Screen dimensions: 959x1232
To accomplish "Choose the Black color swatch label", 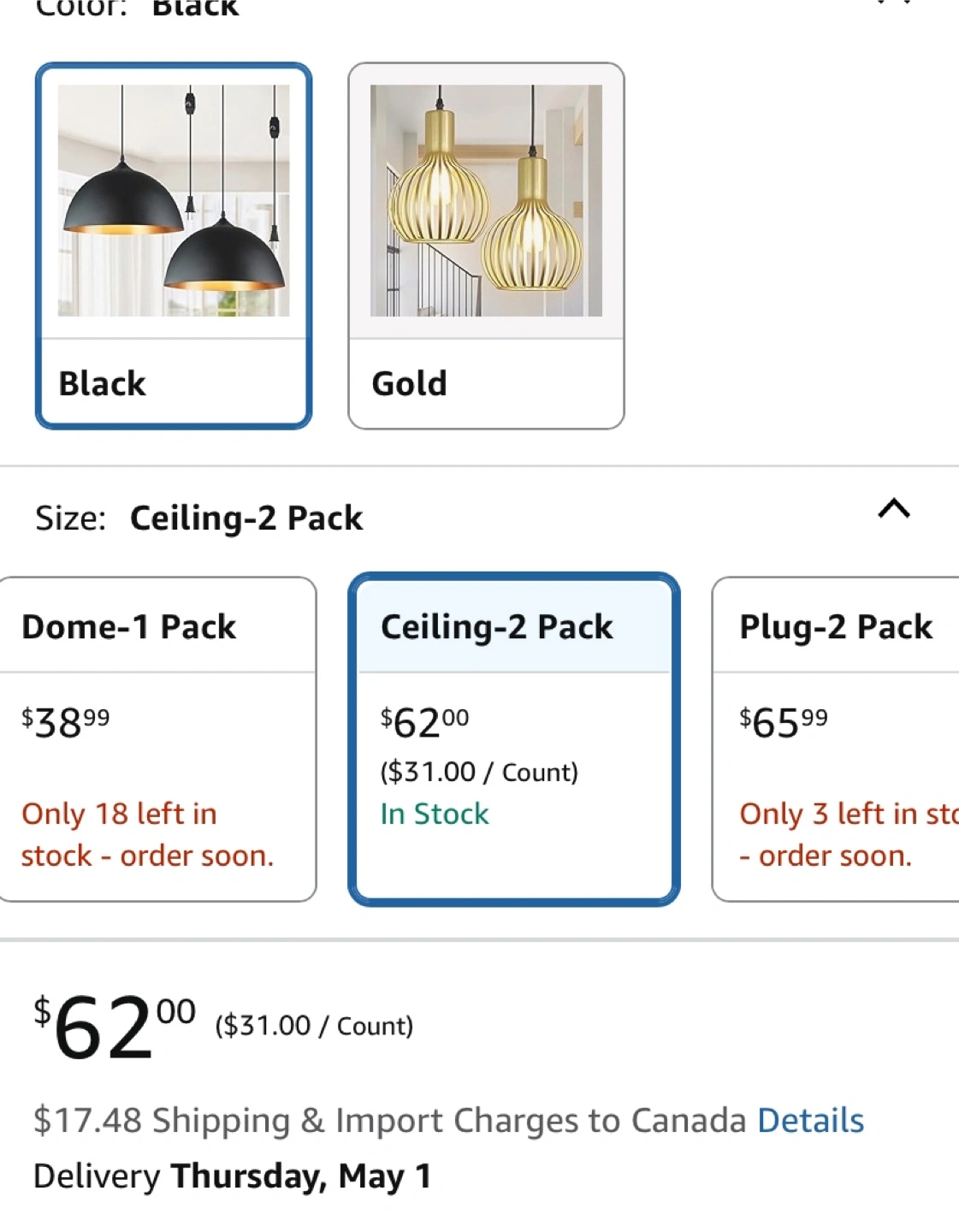I will coord(103,384).
